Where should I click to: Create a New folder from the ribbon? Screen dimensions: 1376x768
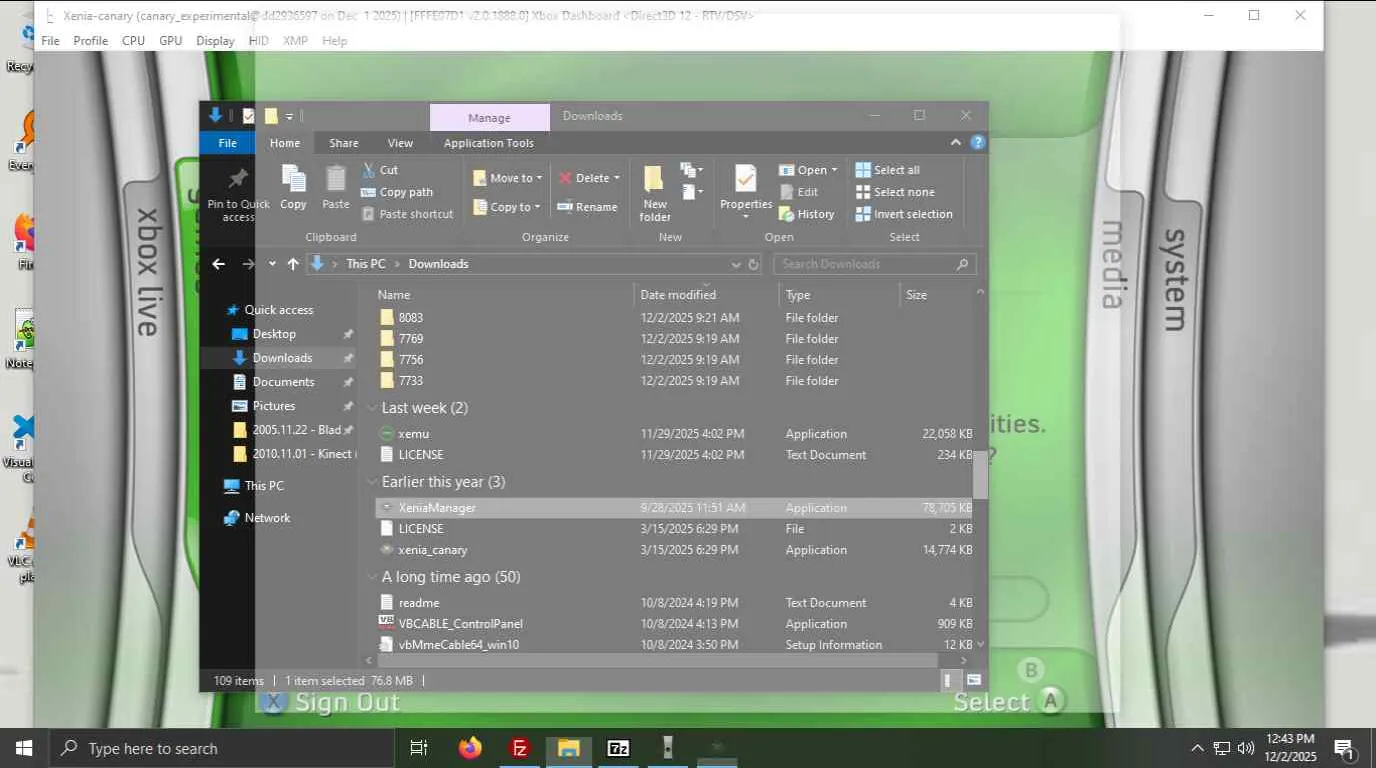click(x=655, y=195)
